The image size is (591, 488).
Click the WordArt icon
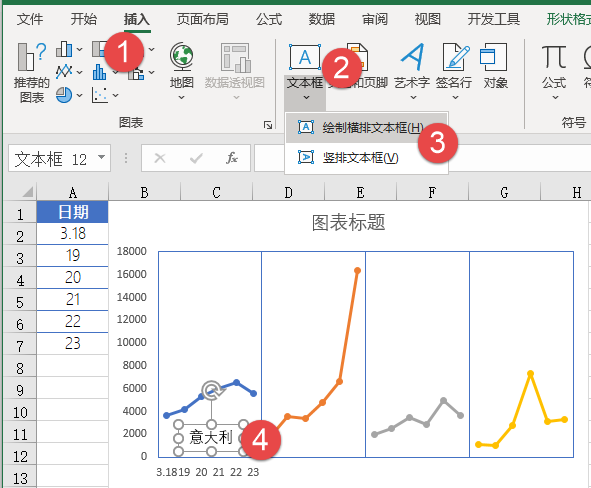[412, 57]
